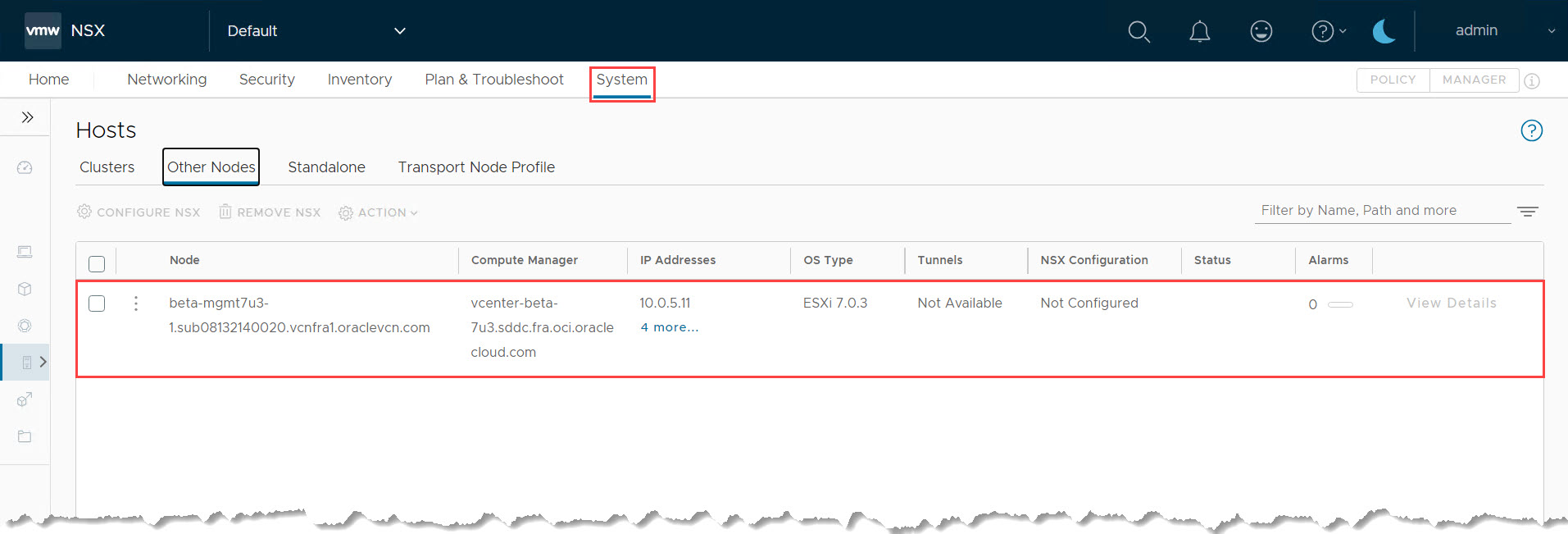Click the NSX Configuration column header

[1094, 260]
